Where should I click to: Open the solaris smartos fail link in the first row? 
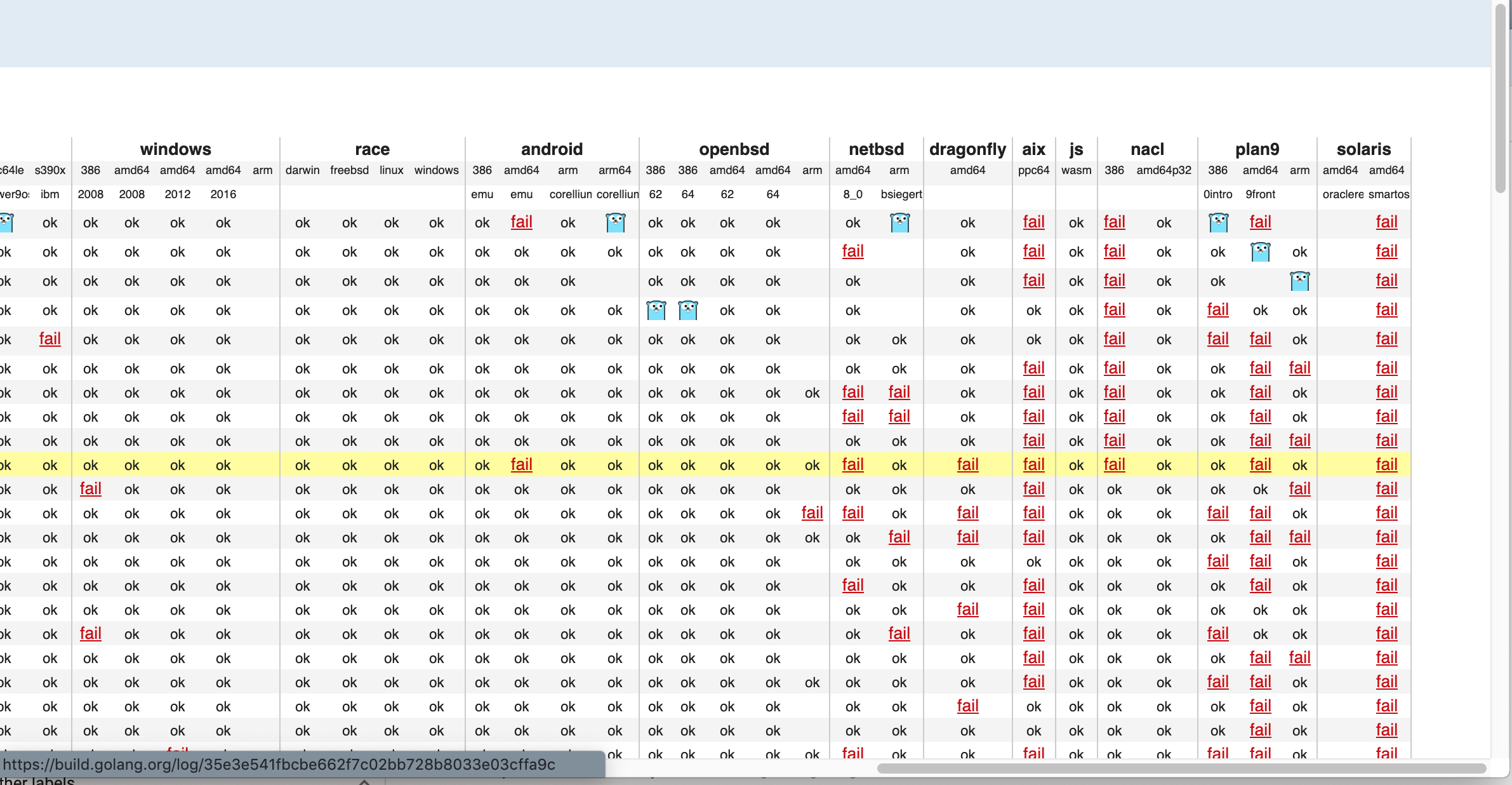(1387, 222)
